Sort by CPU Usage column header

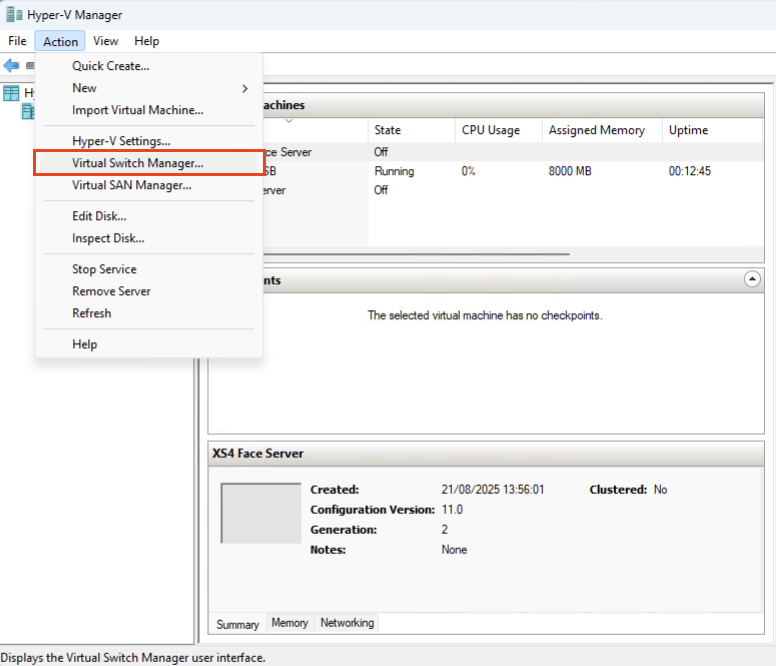tap(498, 130)
